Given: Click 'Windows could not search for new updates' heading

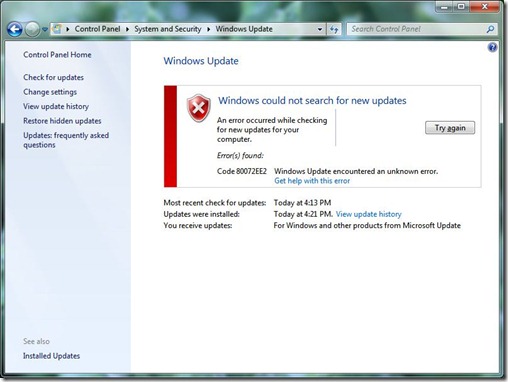Looking at the screenshot, I should pos(312,100).
